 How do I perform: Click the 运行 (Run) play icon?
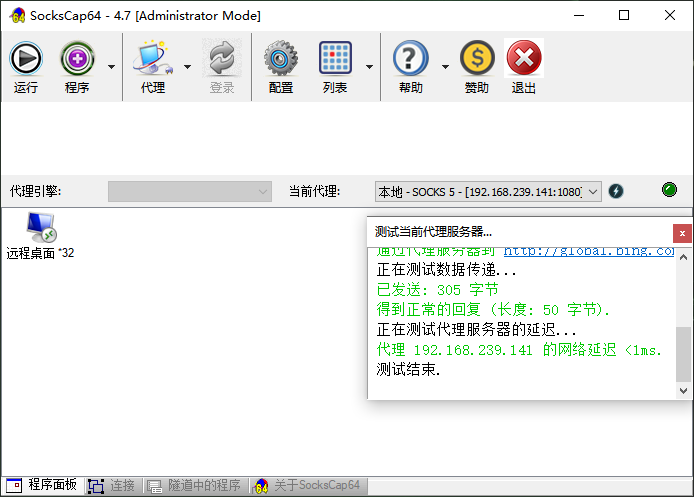(26, 58)
